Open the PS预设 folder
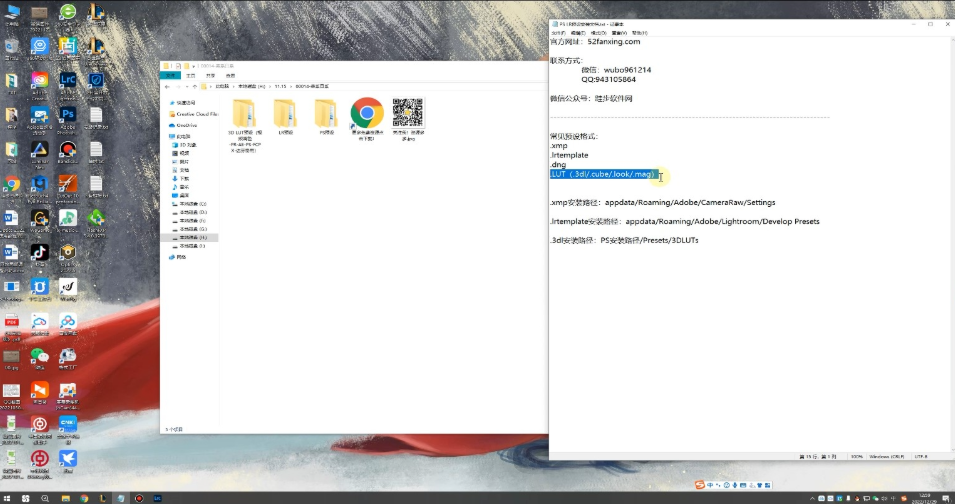The height and width of the screenshot is (504, 955). pyautogui.click(x=326, y=113)
